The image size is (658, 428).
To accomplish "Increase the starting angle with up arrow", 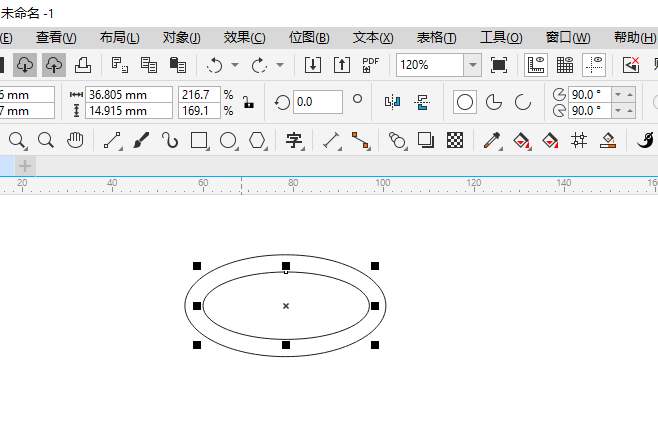I will 630,94.
